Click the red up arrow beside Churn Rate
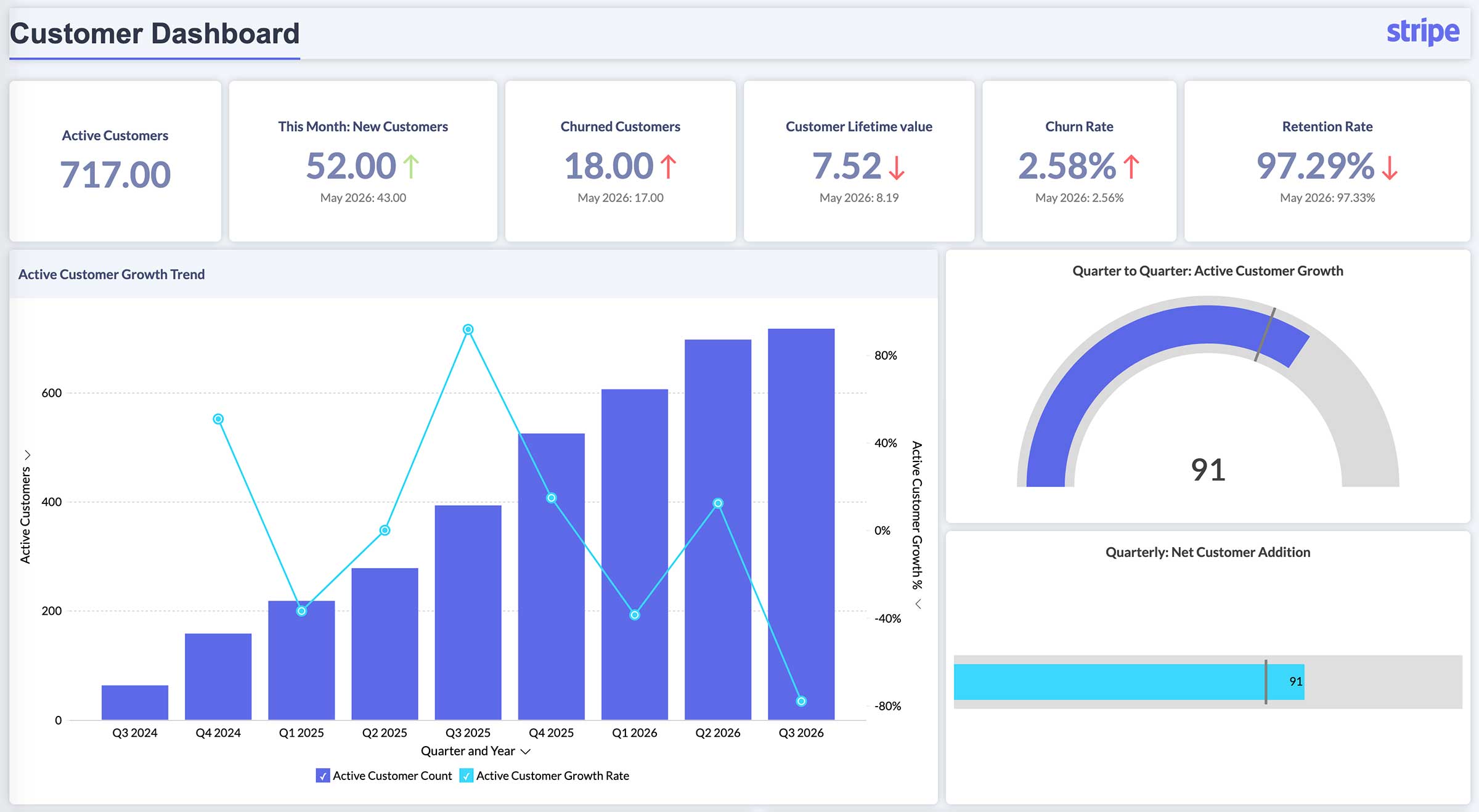 click(1131, 166)
